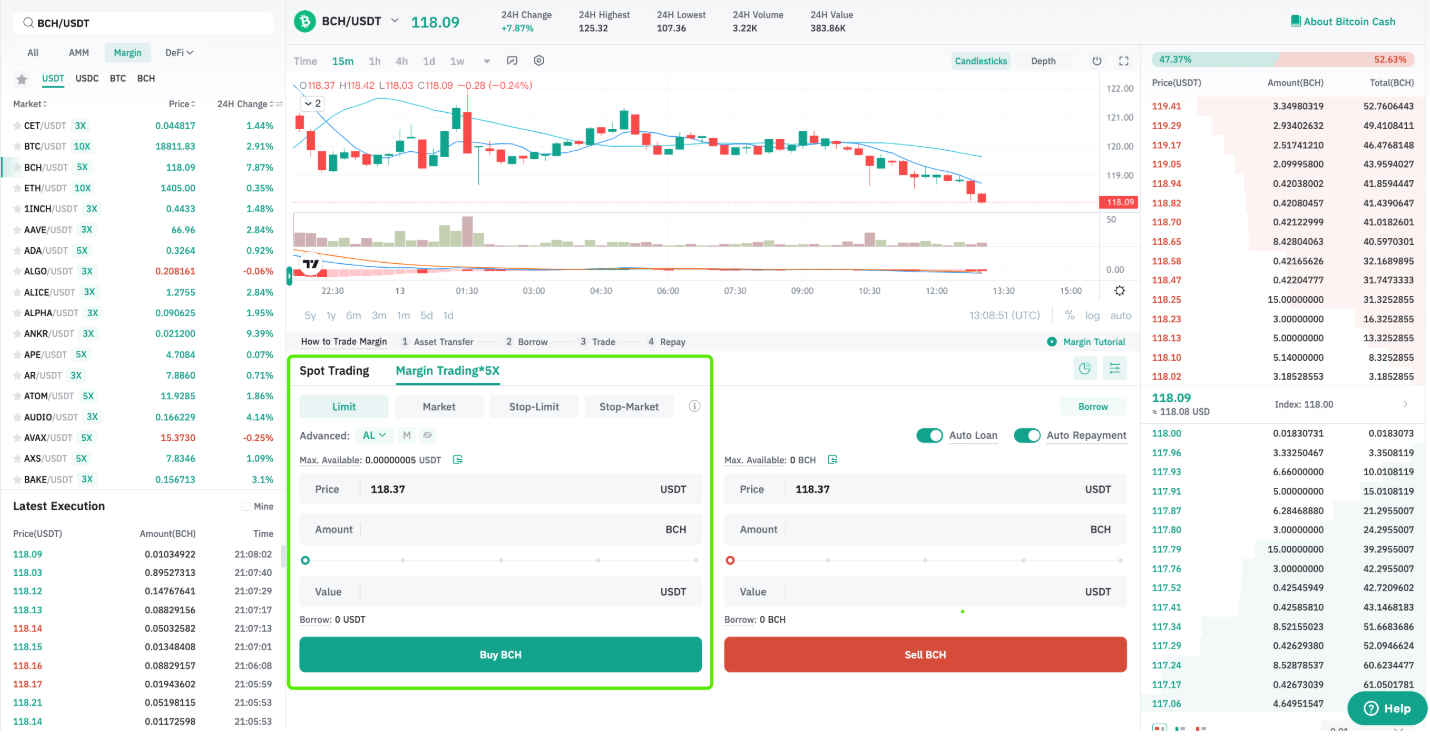This screenshot has height=743, width=1430.
Task: Show order type info circle icon
Action: [694, 407]
